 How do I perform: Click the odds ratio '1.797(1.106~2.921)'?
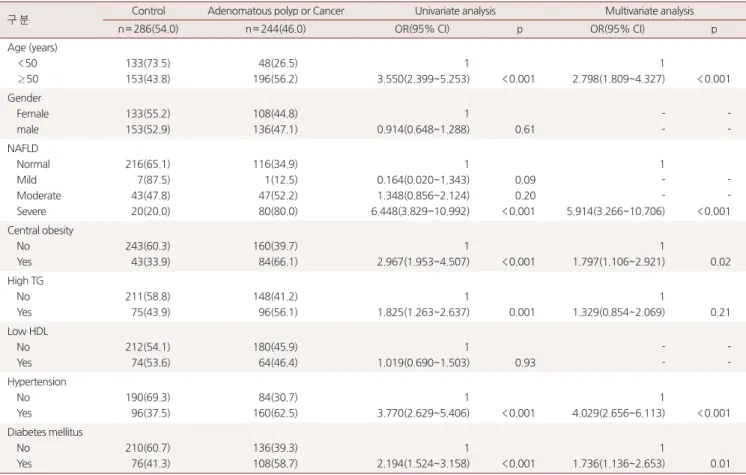pyautogui.click(x=618, y=262)
